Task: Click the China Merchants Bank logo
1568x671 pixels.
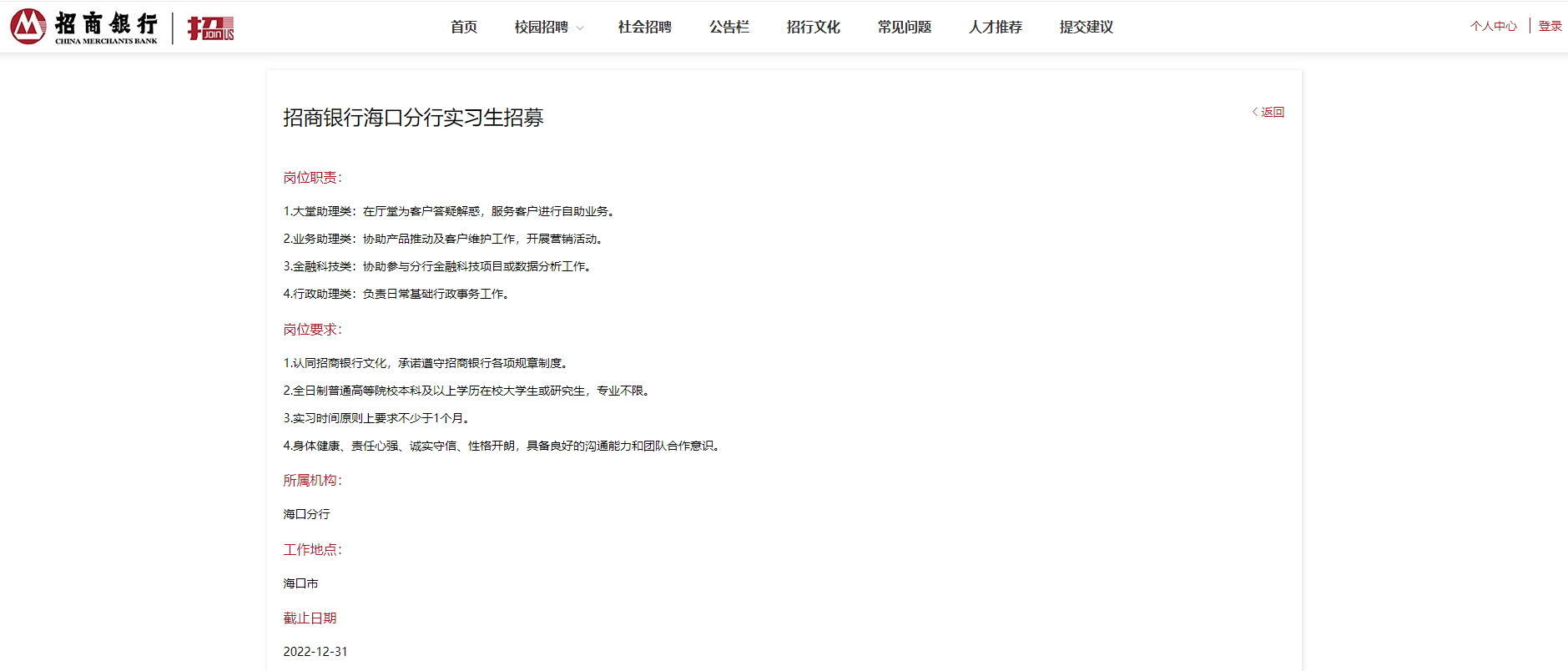Action: tap(83, 27)
